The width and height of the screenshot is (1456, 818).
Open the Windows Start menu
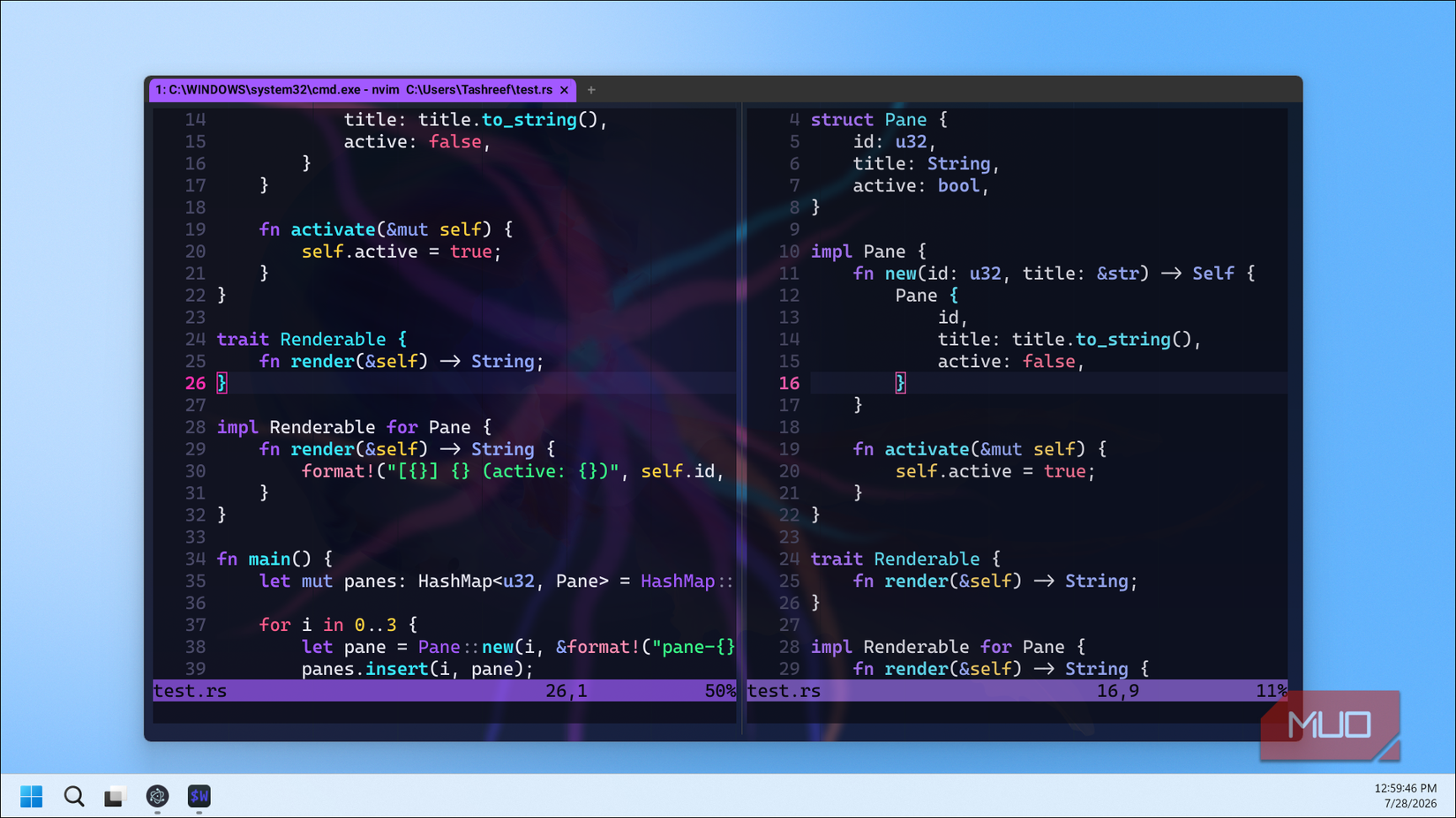click(x=31, y=796)
